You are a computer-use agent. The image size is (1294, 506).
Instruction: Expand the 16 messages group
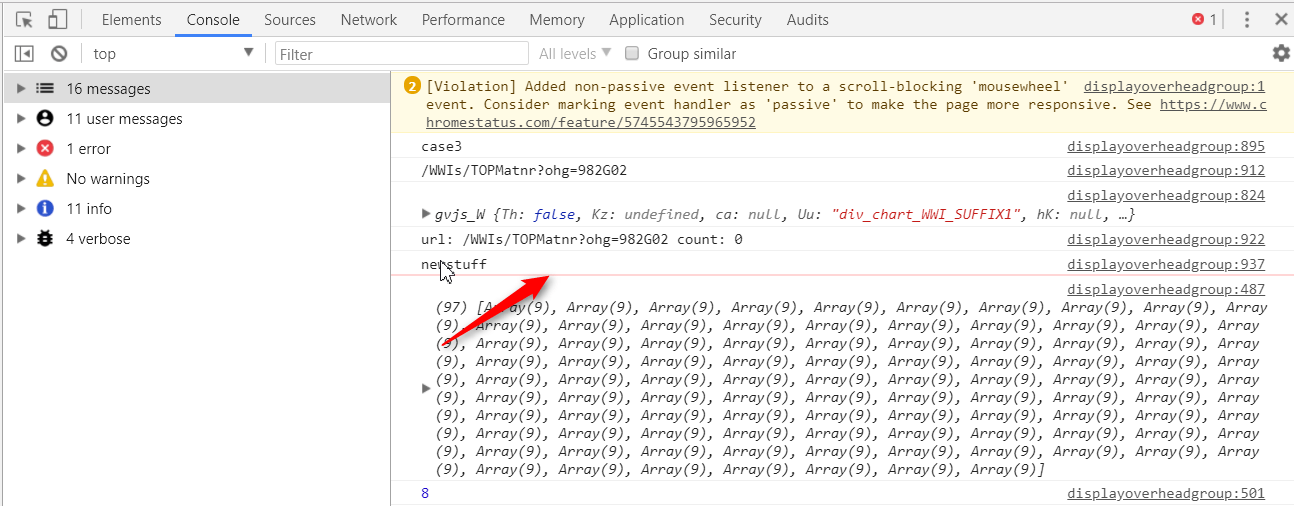[x=21, y=89]
